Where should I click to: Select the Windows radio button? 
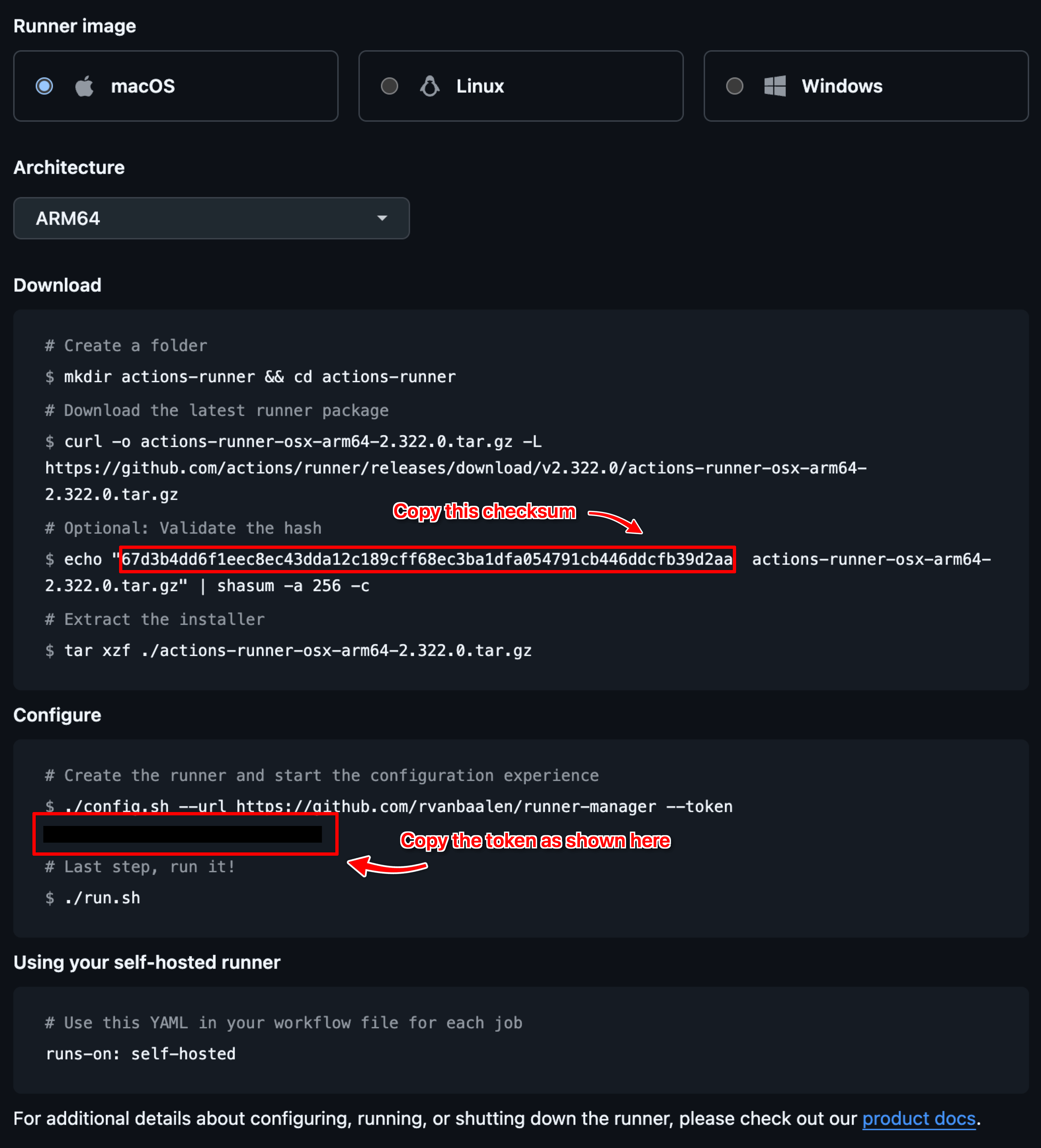click(x=735, y=86)
